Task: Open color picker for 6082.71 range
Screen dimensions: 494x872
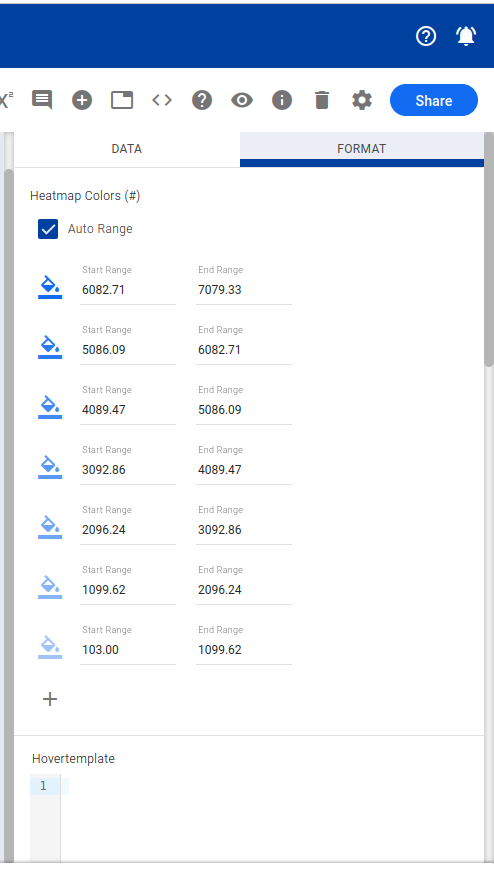Action: 50,288
